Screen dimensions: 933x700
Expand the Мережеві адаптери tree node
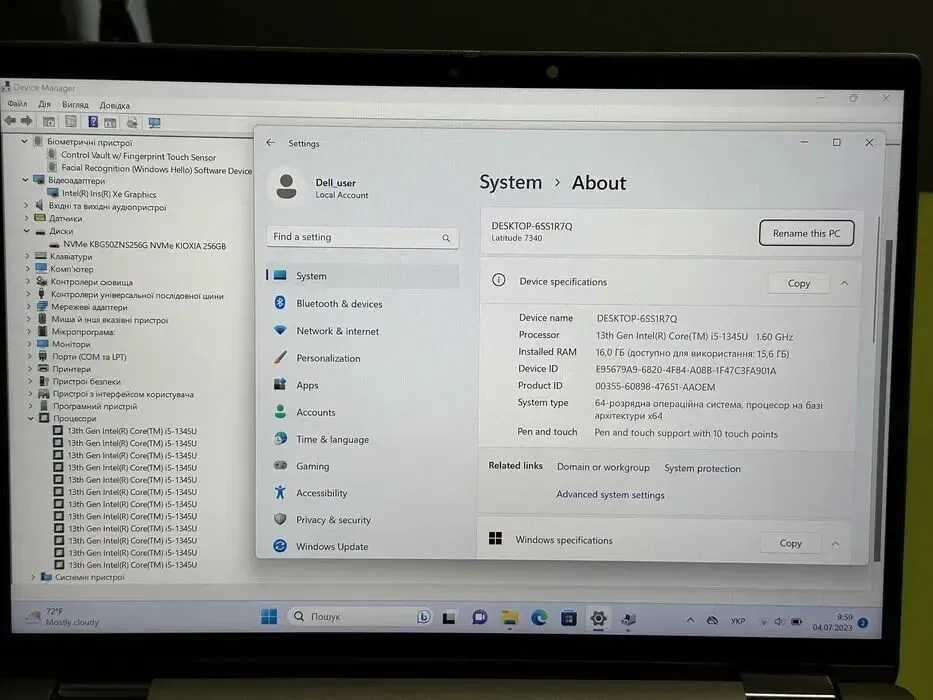[x=27, y=308]
